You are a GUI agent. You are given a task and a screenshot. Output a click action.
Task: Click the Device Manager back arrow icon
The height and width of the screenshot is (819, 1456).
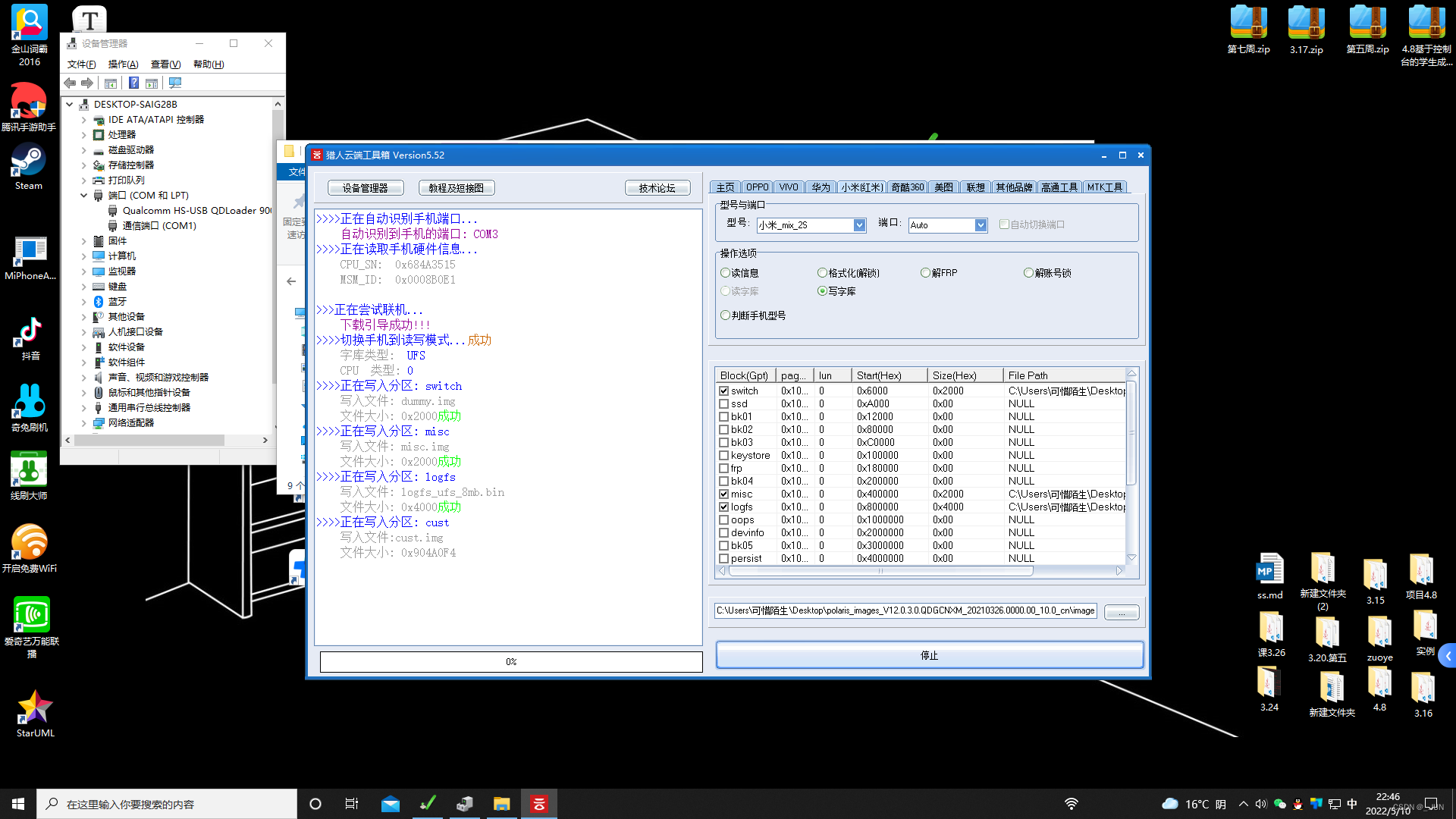[70, 83]
